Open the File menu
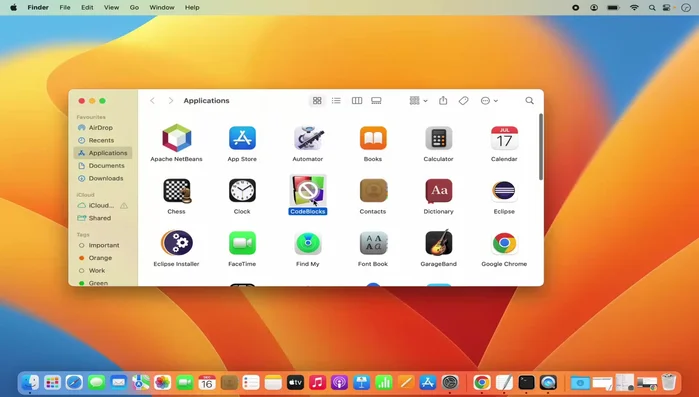This screenshot has width=699, height=397. tap(65, 8)
